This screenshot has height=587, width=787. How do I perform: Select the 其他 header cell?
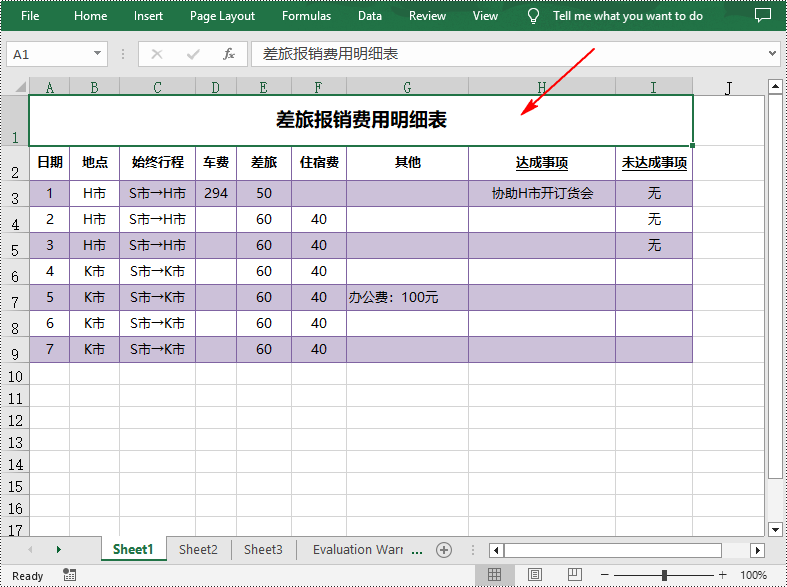[x=407, y=163]
